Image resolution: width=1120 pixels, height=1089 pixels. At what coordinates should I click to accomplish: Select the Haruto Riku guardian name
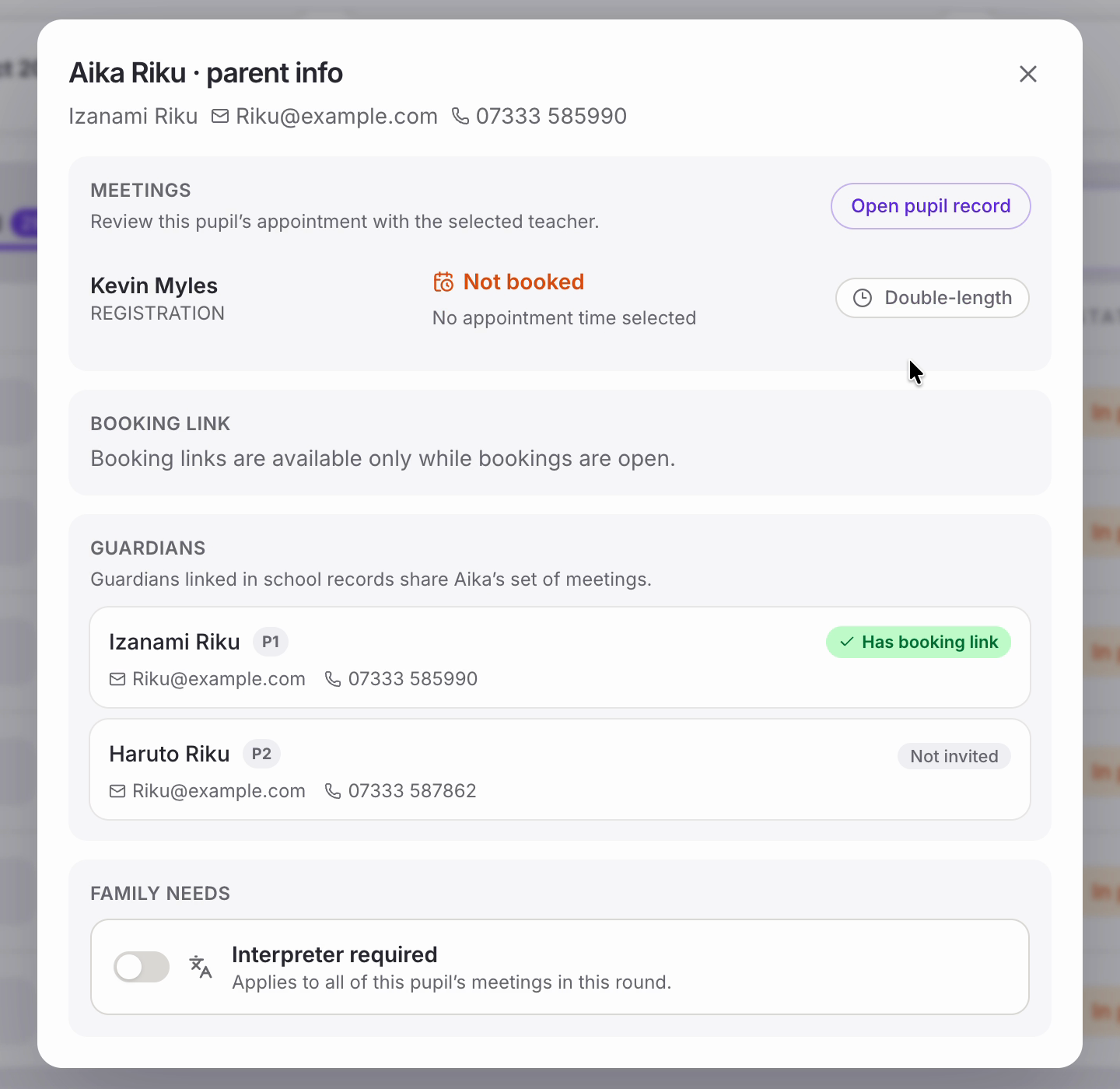(x=170, y=754)
